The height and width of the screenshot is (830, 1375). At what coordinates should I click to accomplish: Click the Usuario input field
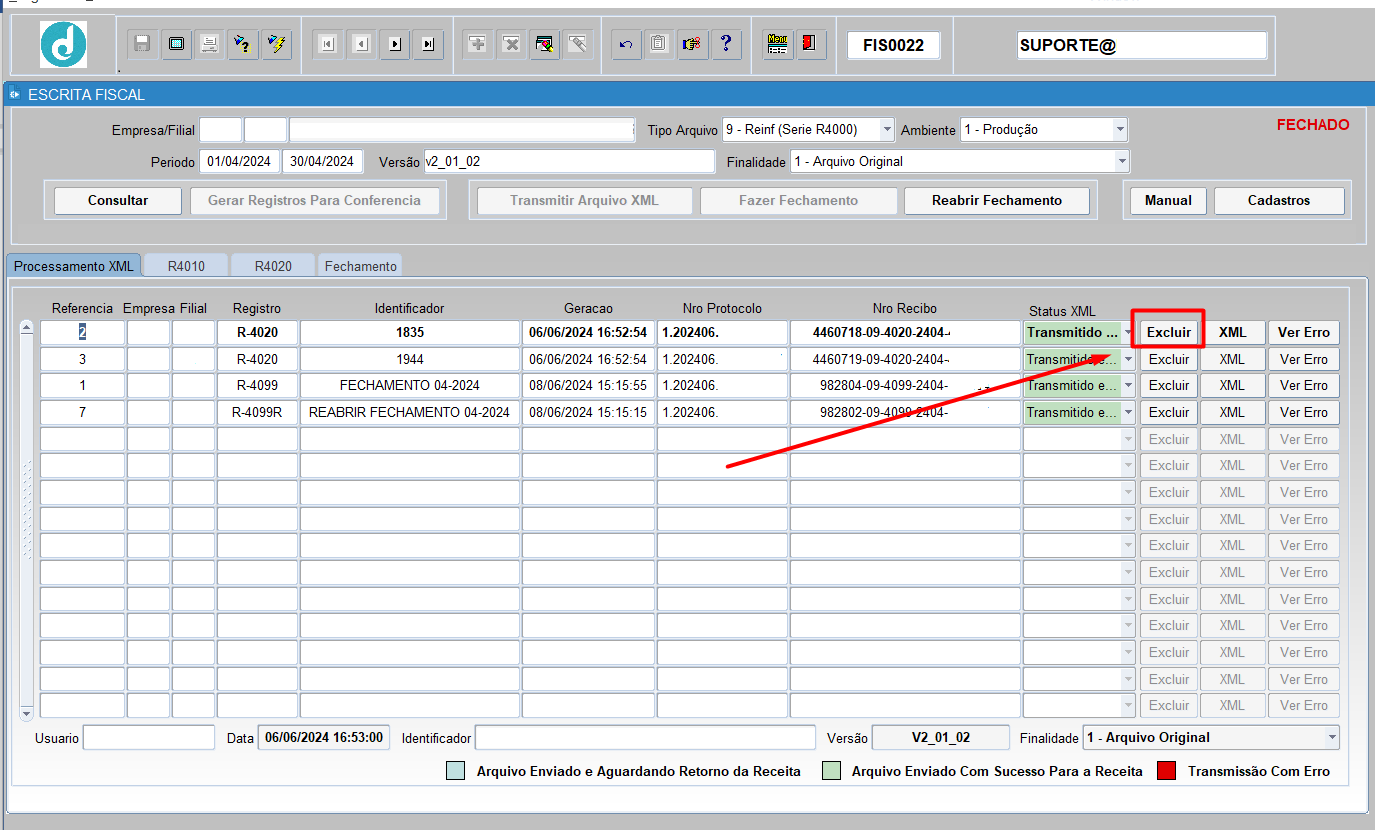149,738
